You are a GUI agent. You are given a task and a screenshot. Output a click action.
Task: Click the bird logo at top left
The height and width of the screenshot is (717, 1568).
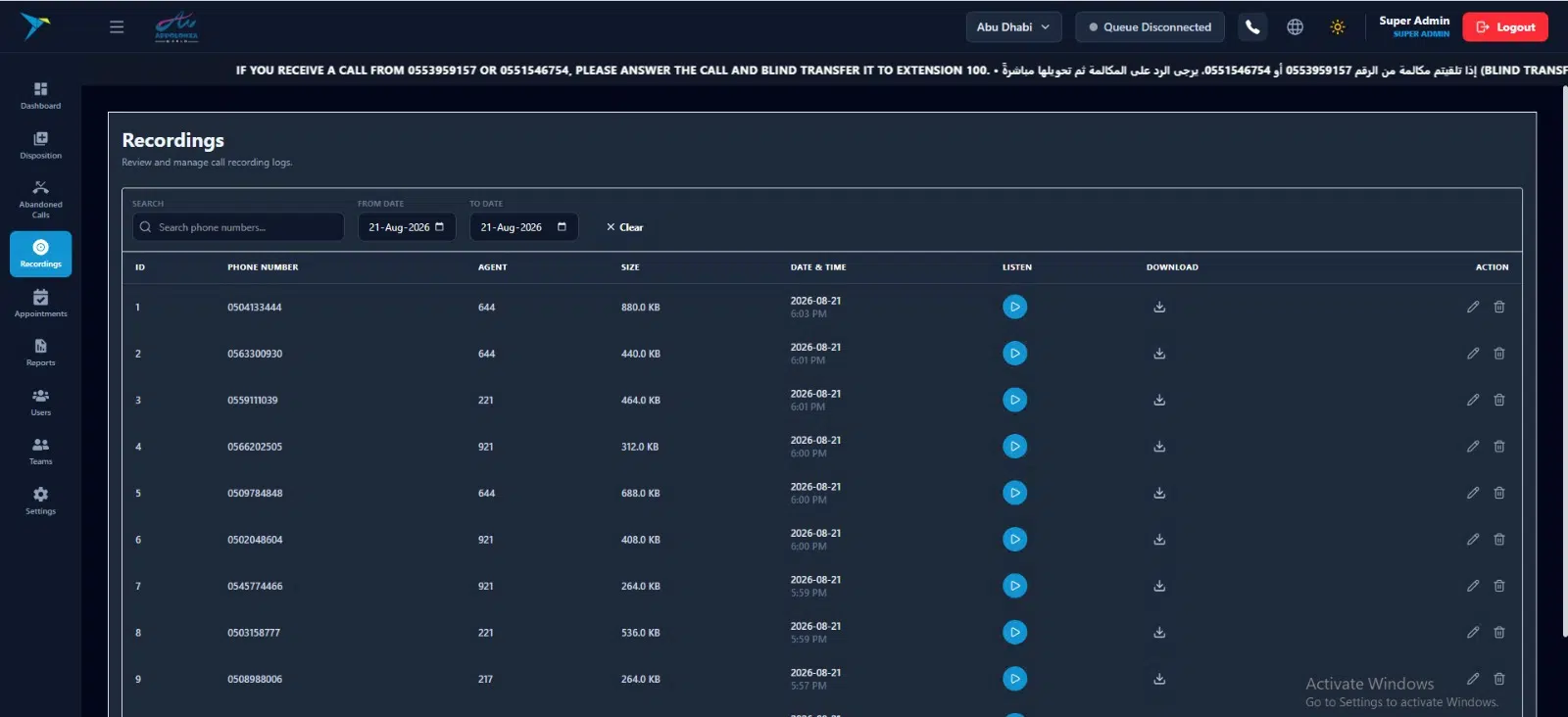point(35,26)
